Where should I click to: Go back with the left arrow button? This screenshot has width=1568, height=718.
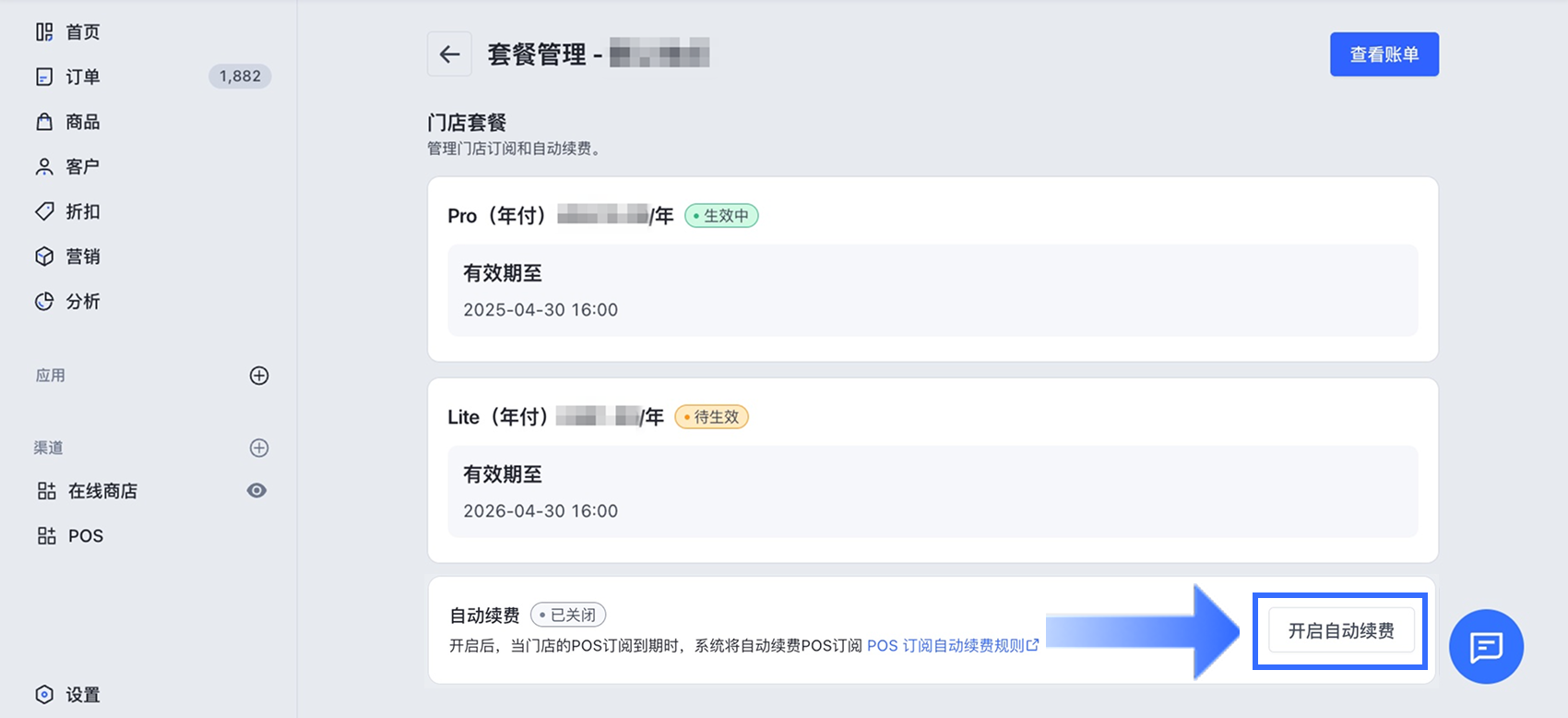(x=449, y=54)
